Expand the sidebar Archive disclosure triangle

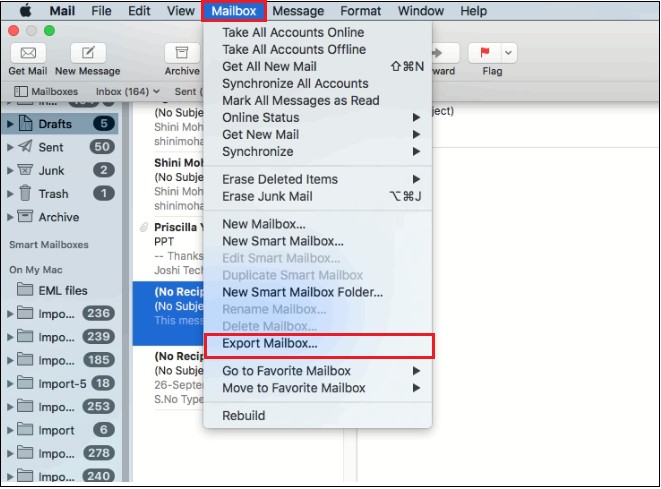tap(10, 217)
